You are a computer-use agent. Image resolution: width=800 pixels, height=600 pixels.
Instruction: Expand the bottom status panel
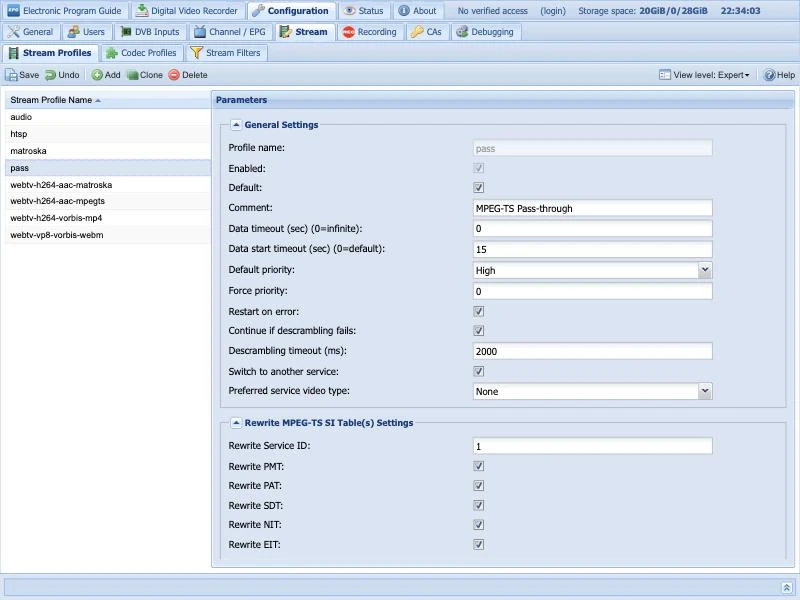(787, 587)
